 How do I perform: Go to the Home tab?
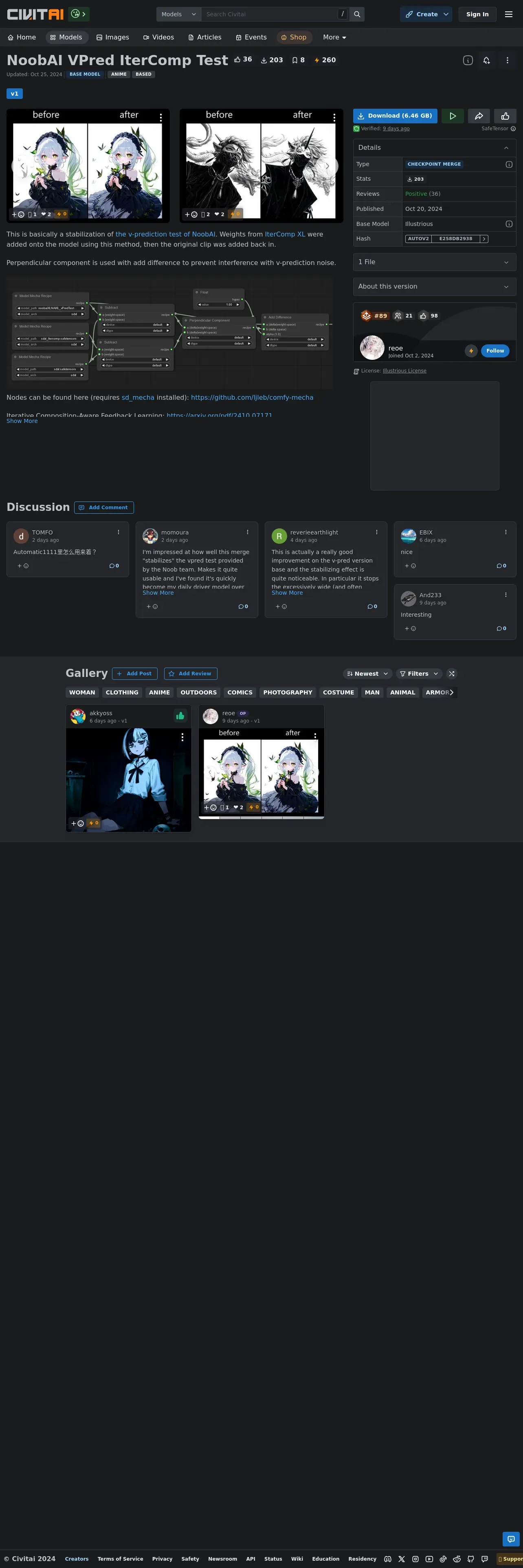(21, 37)
